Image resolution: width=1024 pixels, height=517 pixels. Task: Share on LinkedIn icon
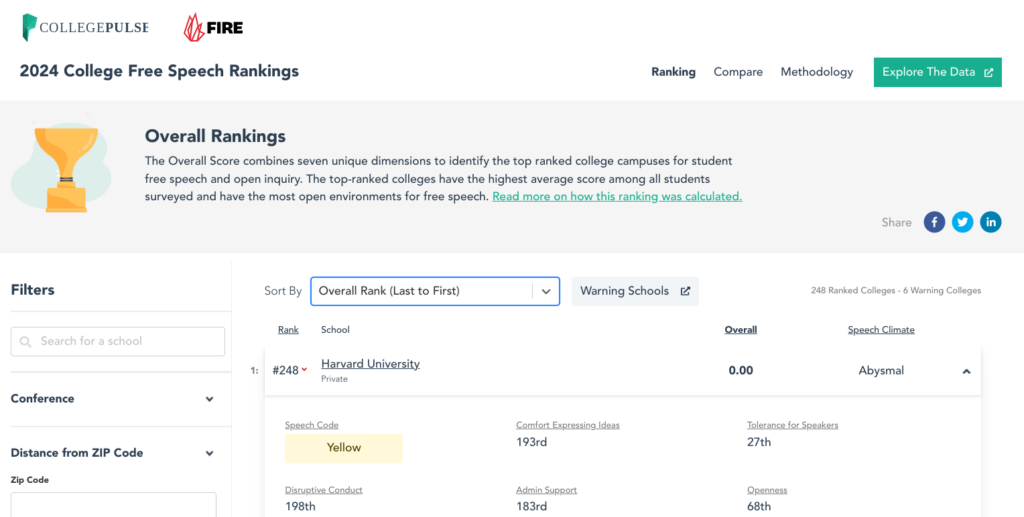tap(990, 222)
